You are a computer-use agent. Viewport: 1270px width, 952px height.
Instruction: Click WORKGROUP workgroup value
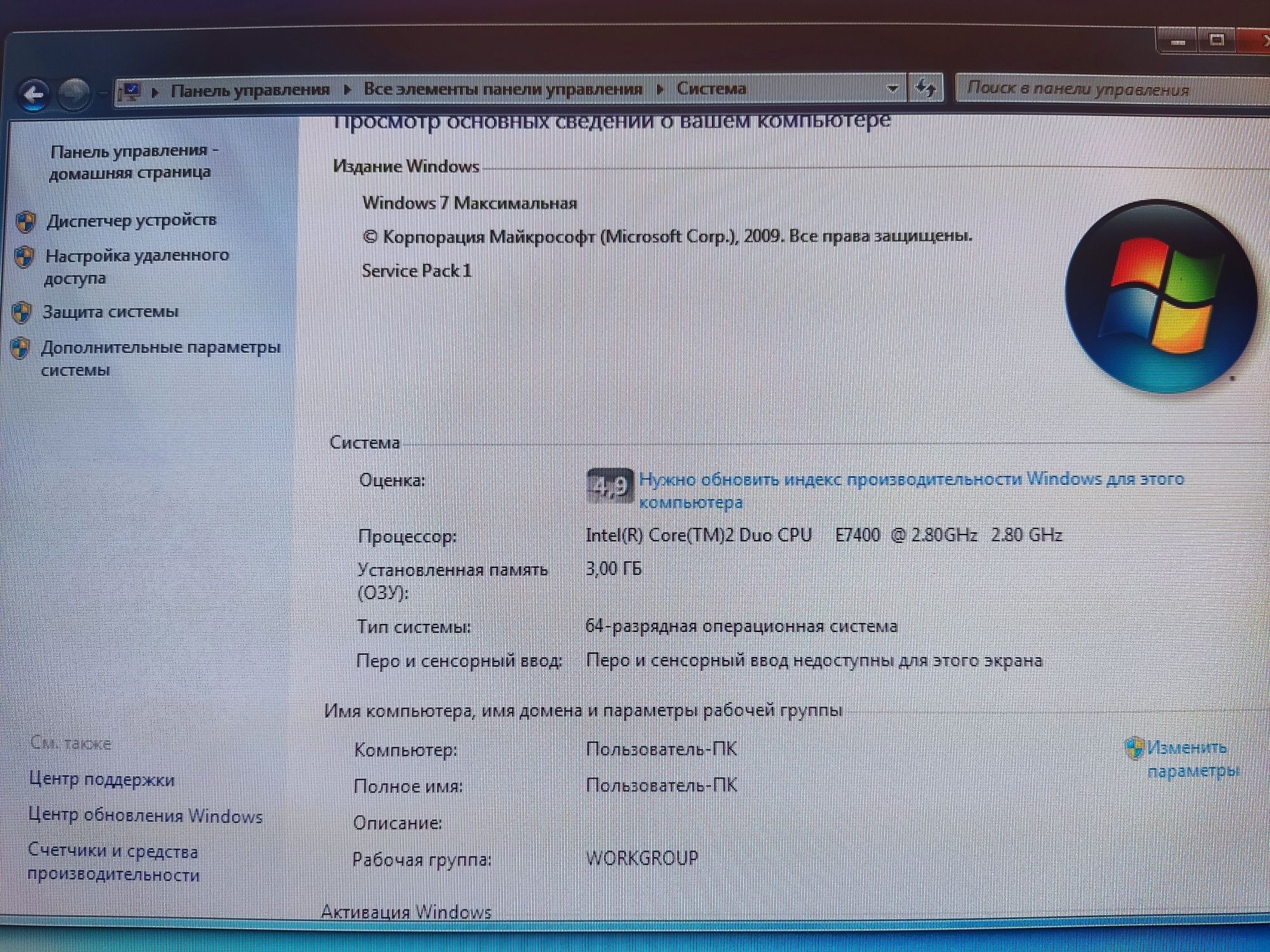click(x=642, y=859)
